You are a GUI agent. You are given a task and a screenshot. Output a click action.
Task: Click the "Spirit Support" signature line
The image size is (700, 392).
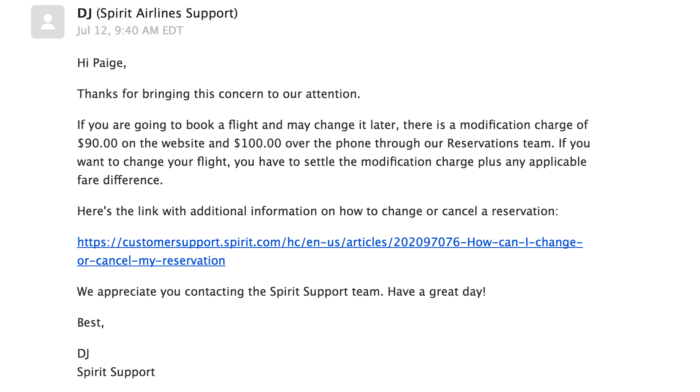pyautogui.click(x=116, y=372)
